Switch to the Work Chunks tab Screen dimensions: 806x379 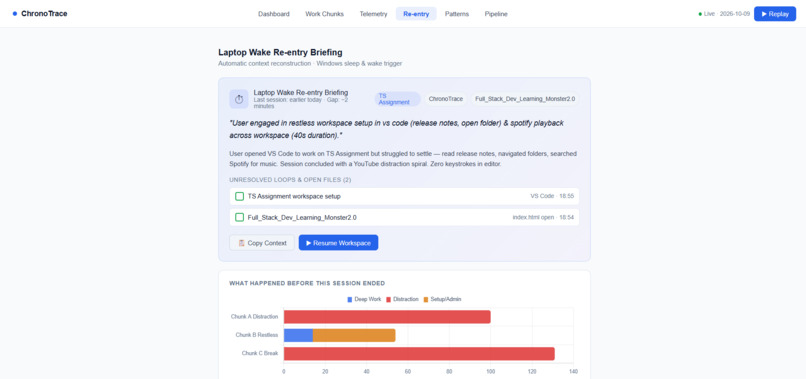pos(324,14)
